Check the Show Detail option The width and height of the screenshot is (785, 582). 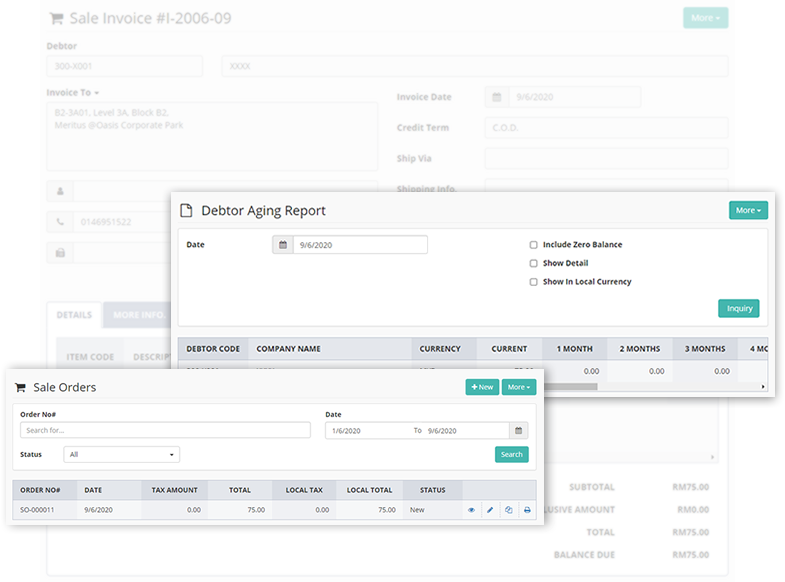(534, 264)
